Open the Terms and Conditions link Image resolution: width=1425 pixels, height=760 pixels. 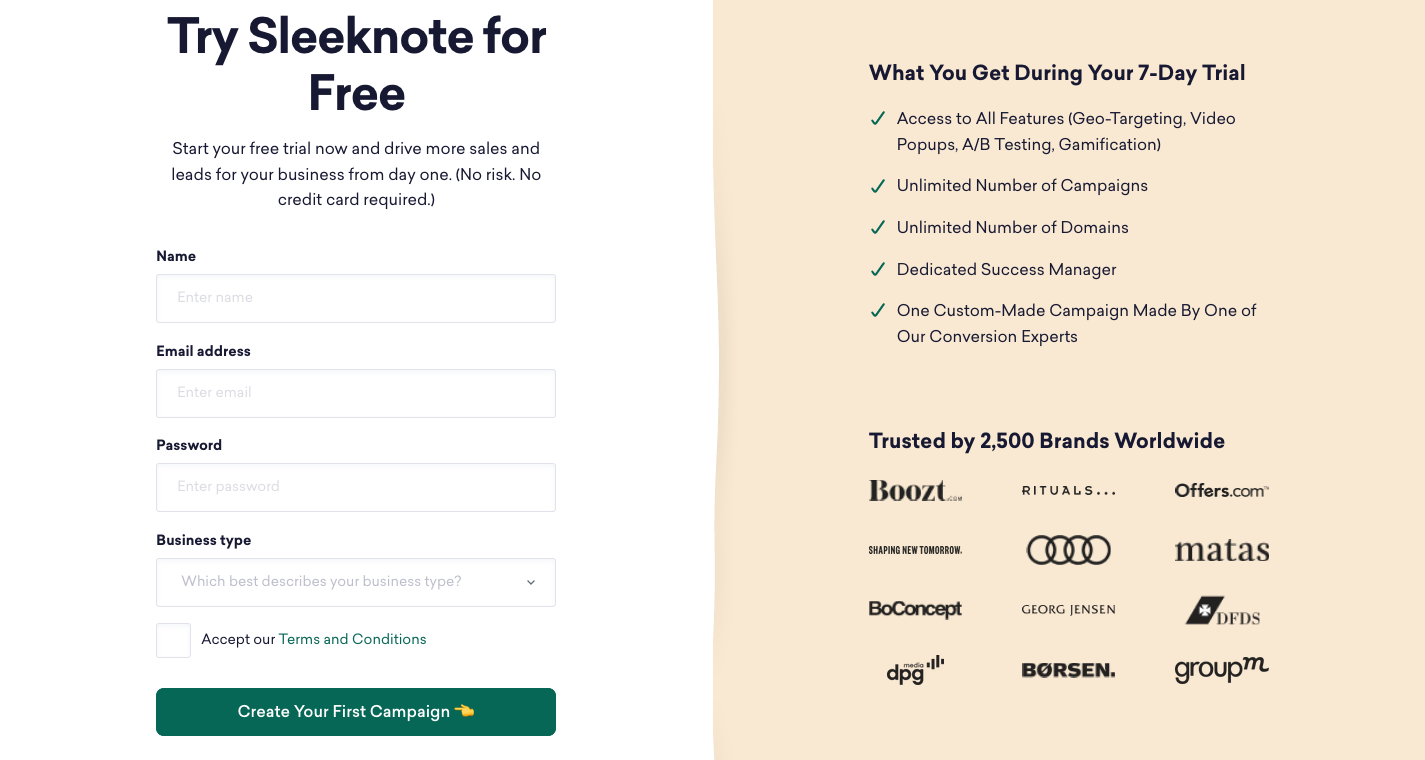[352, 639]
